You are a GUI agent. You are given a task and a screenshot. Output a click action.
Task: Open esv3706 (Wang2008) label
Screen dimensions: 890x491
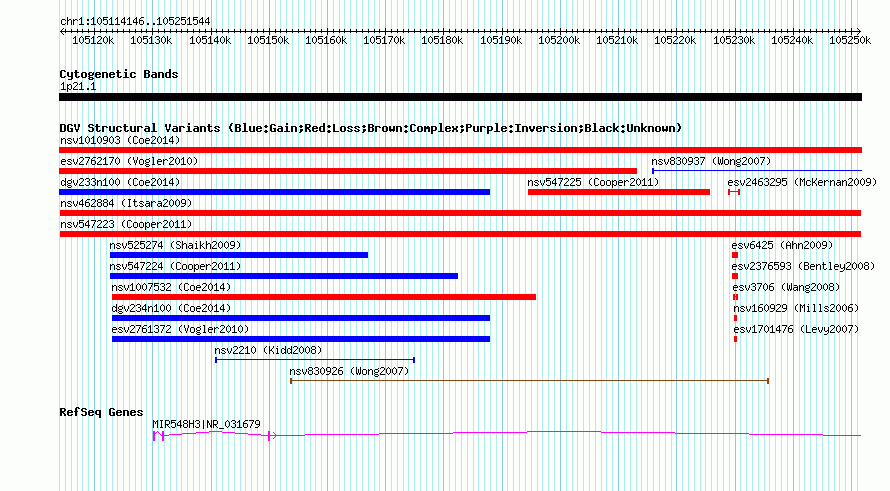786,287
